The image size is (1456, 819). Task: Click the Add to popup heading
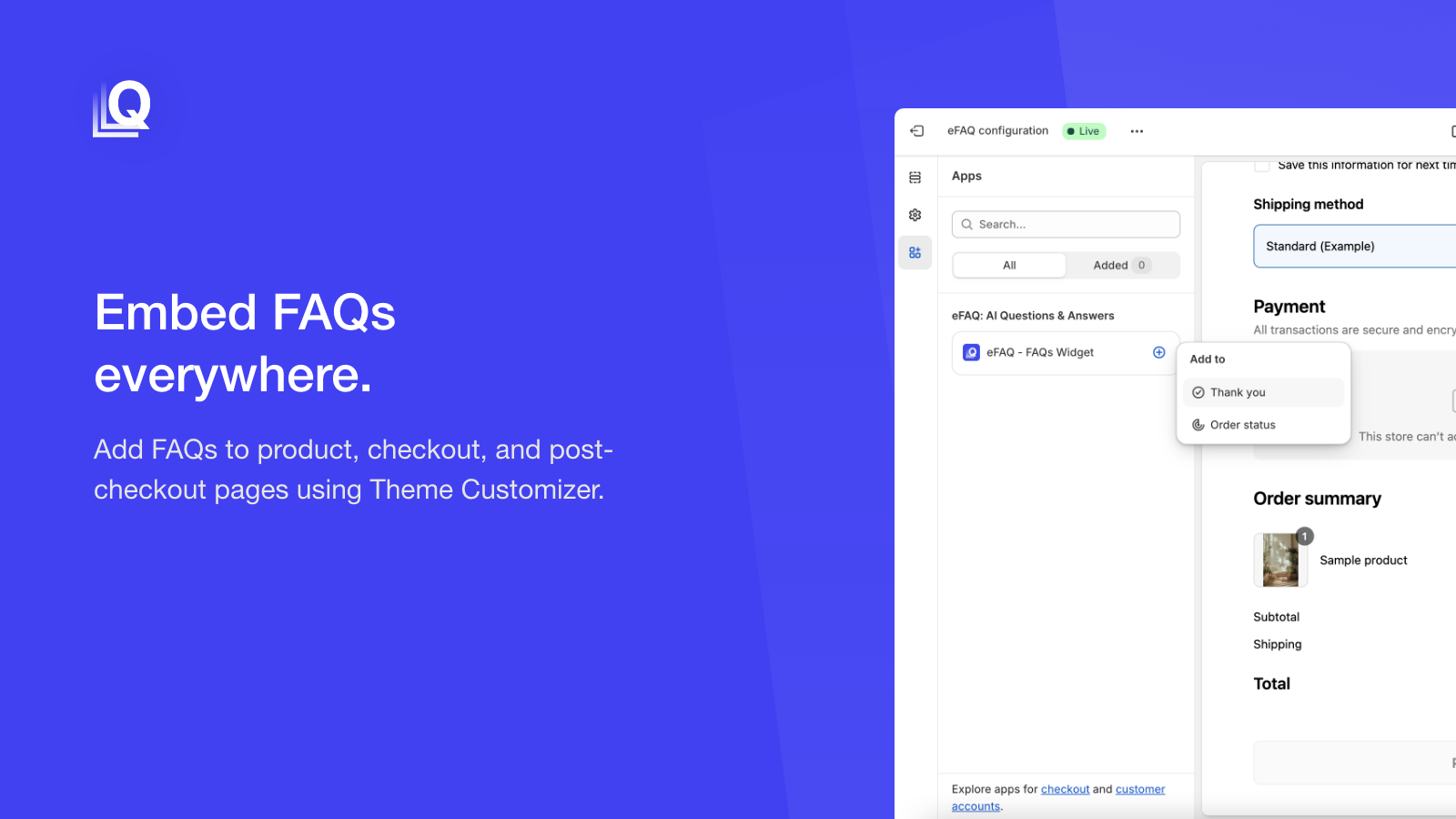(1208, 359)
